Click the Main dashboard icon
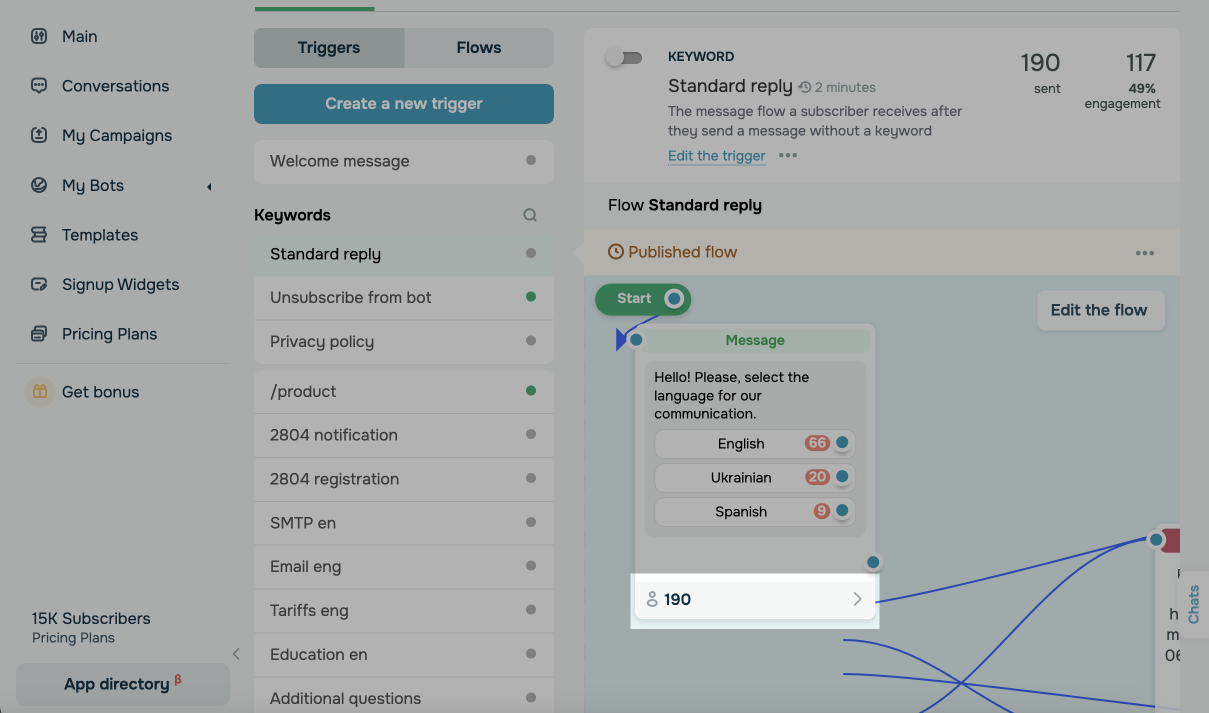 [39, 36]
